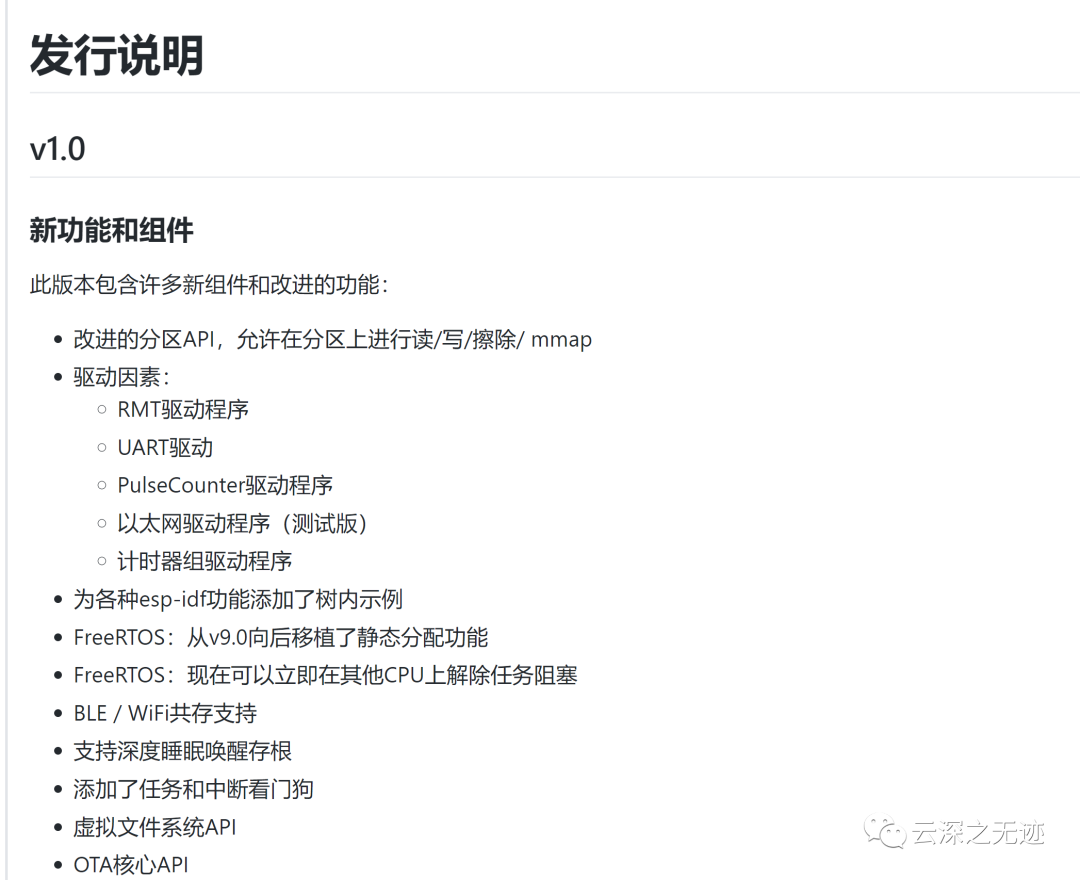Select the UART驱动 sub-item
The image size is (1080, 880).
[x=165, y=448]
